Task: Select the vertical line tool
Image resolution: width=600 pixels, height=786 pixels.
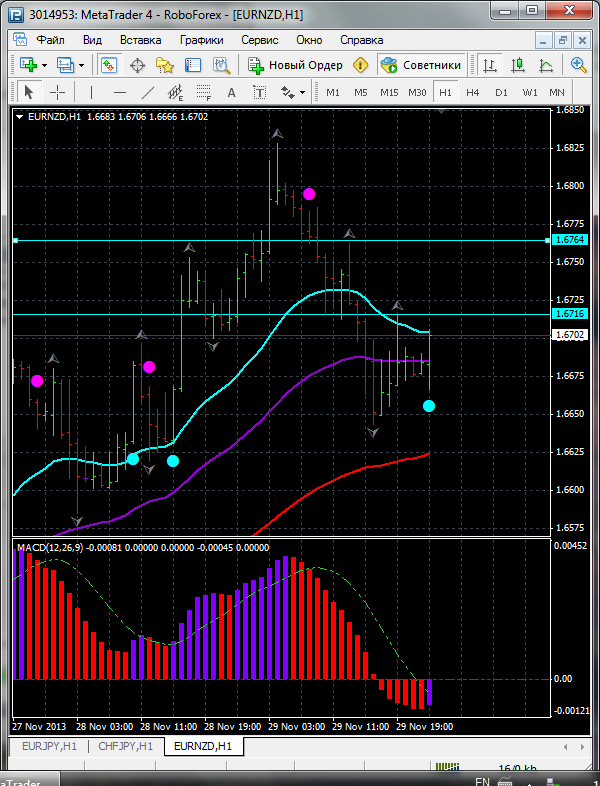Action: tap(91, 92)
